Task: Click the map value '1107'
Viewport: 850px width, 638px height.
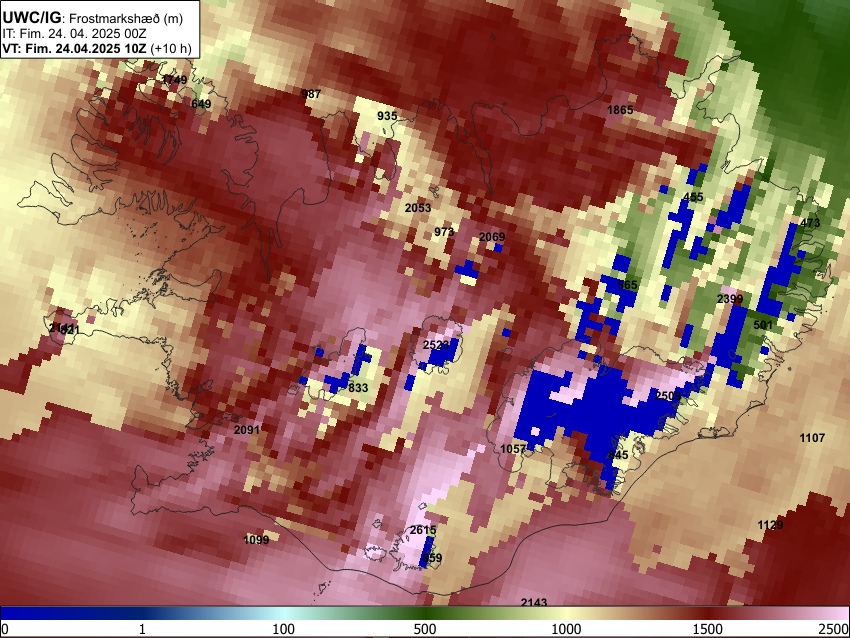Action: pyautogui.click(x=812, y=437)
